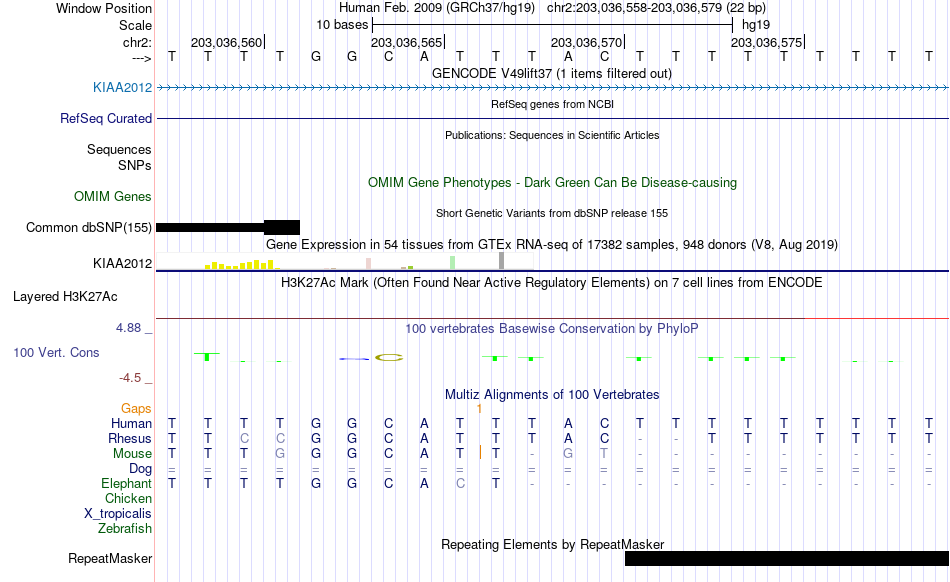Open 'Multiz Alignments of 100 Vertebrates' title

[552, 394]
